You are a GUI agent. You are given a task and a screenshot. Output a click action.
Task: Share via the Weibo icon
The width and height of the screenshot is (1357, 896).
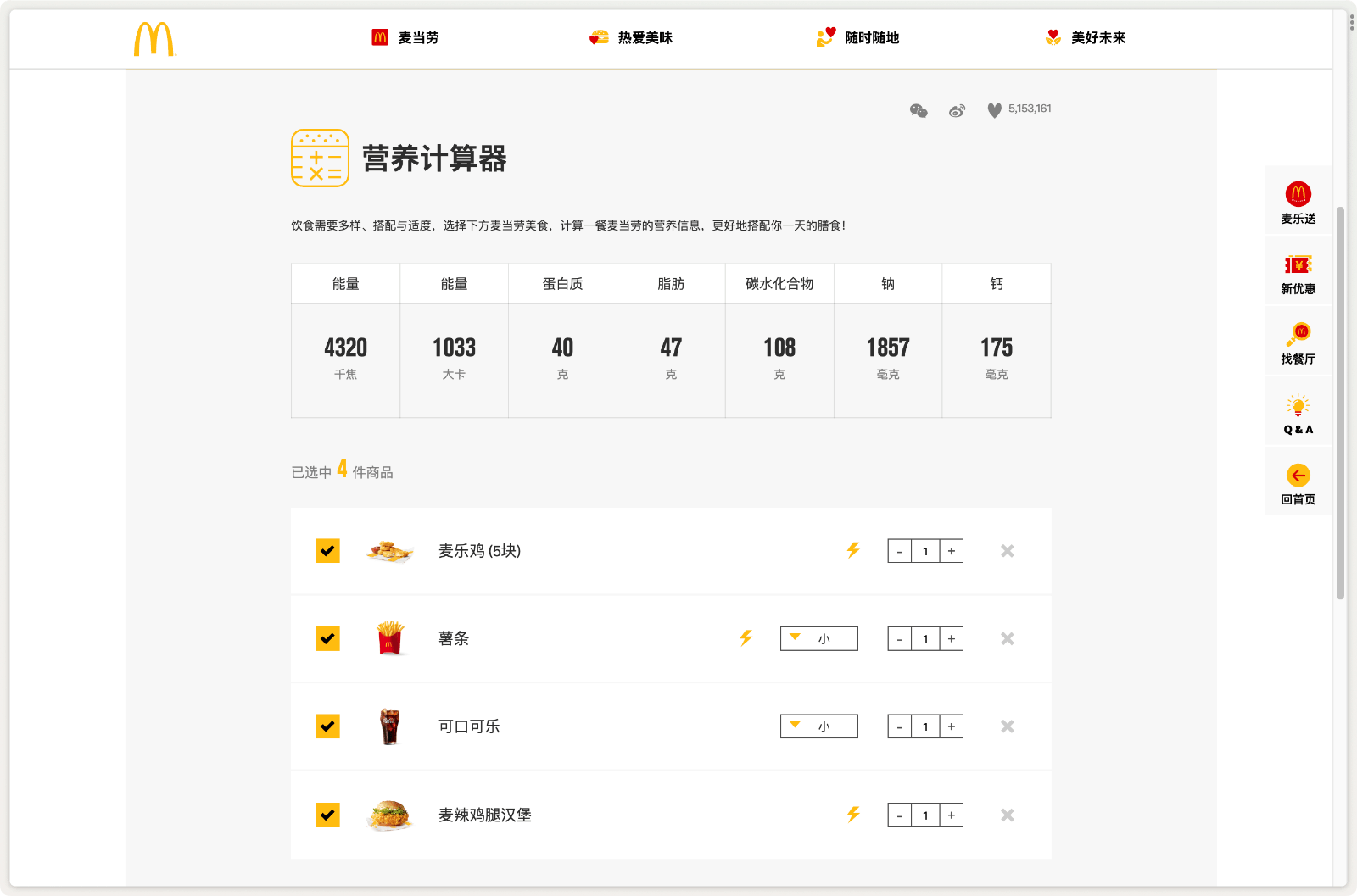click(x=957, y=110)
